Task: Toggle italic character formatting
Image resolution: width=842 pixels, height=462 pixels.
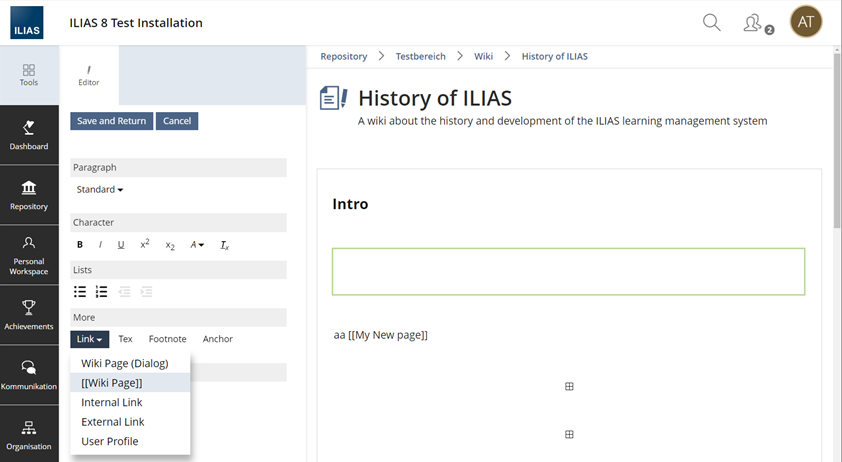Action: coord(100,245)
